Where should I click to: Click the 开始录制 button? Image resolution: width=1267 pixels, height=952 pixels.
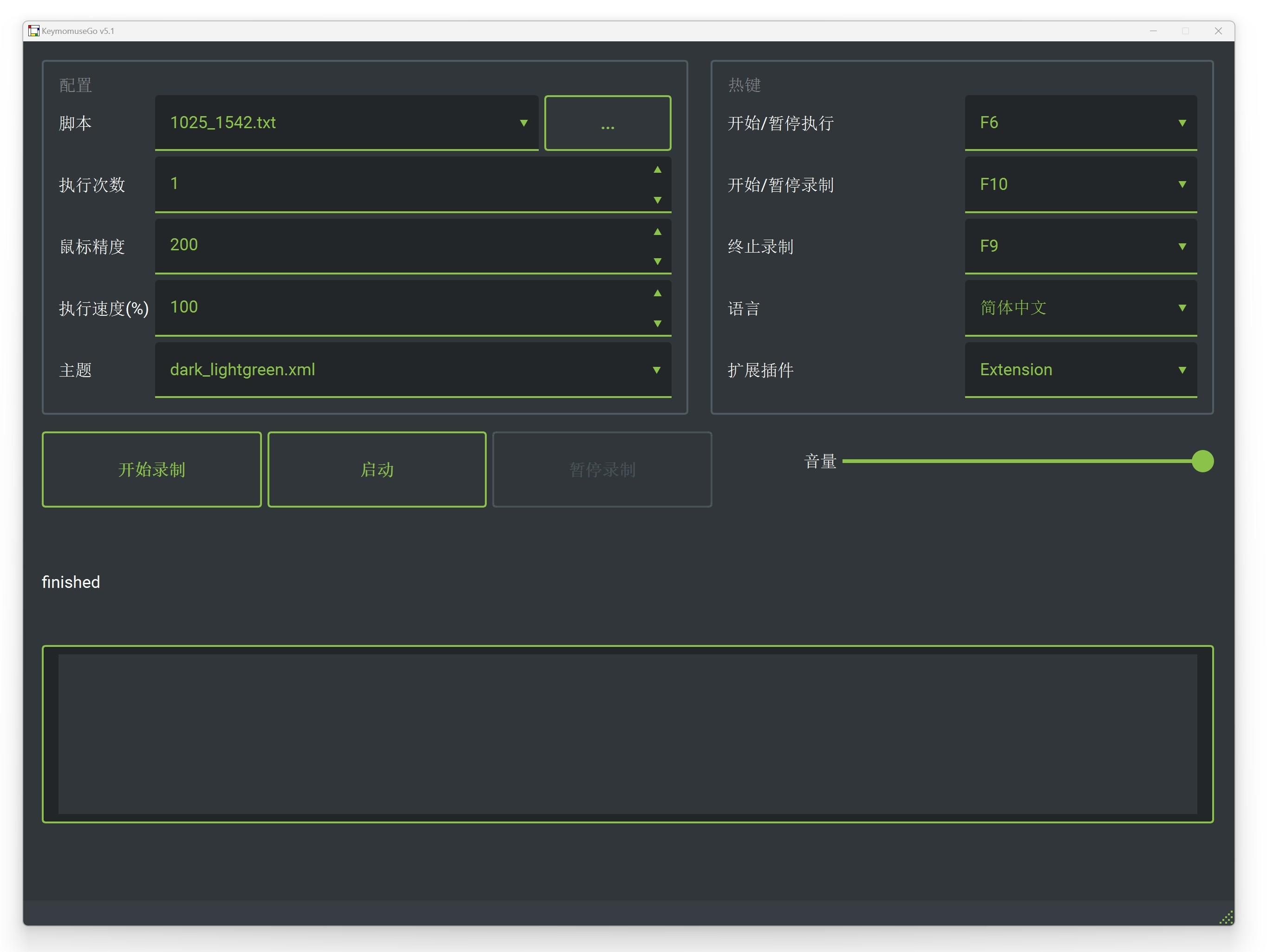coord(152,469)
